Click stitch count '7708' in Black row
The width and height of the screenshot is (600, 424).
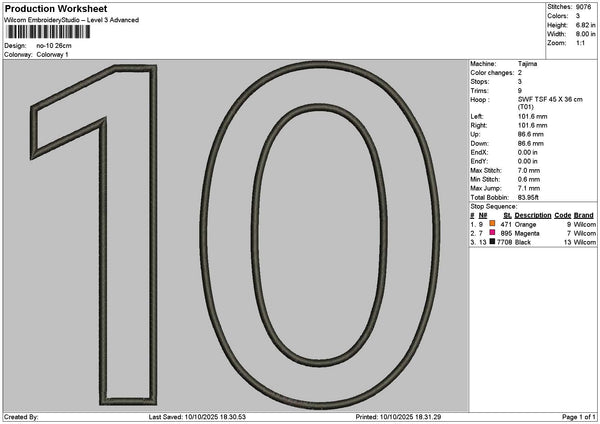(x=504, y=242)
